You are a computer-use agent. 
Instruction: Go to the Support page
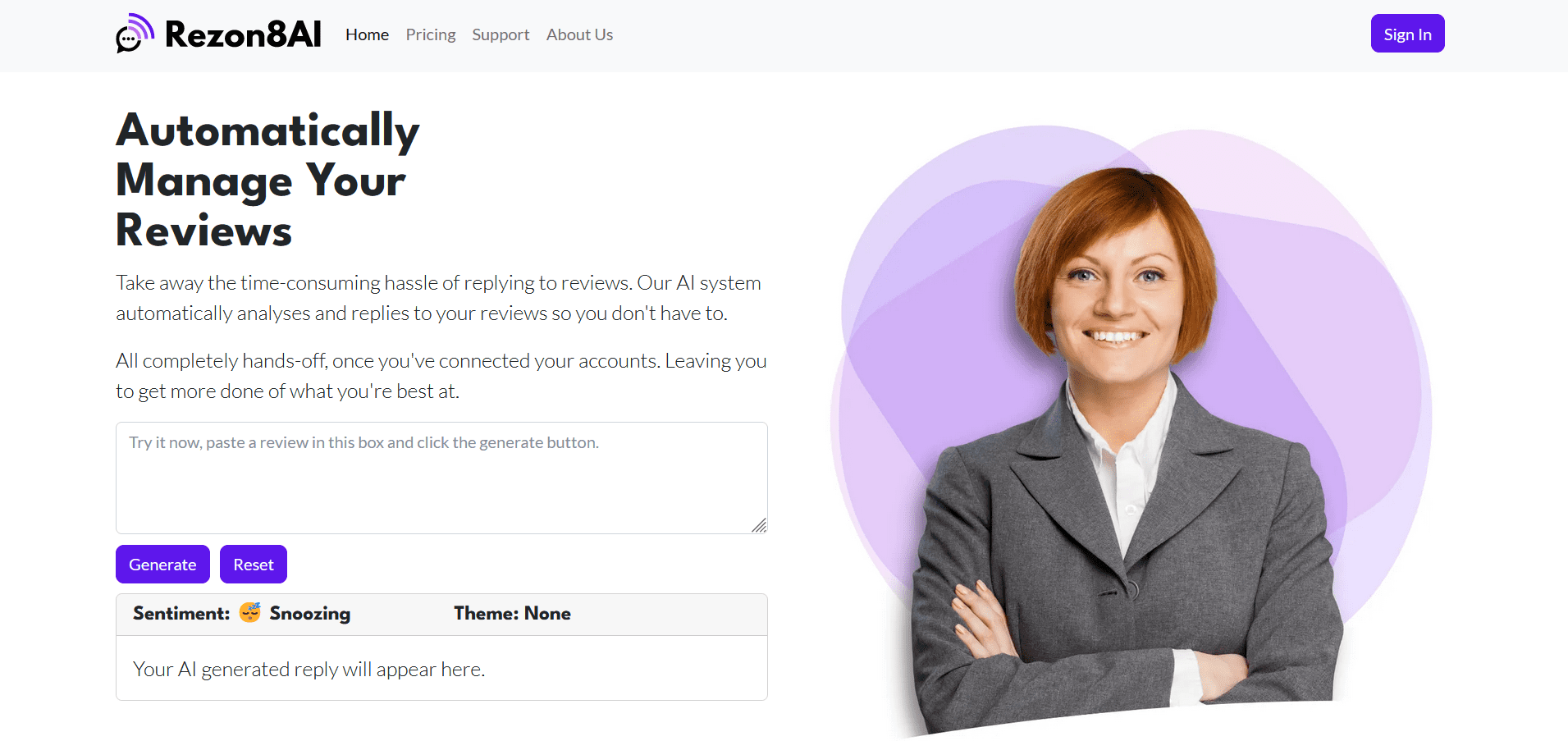pos(501,34)
